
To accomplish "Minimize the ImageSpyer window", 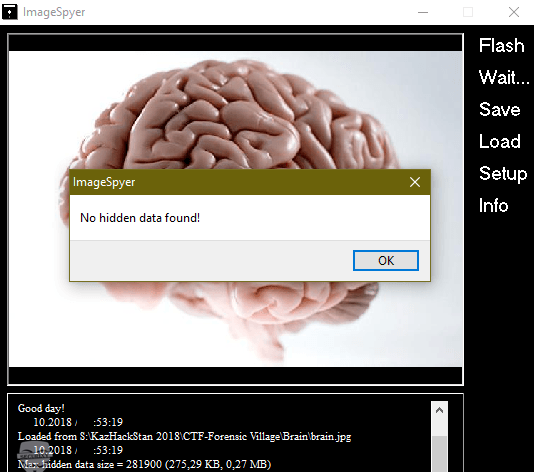I will pos(423,12).
